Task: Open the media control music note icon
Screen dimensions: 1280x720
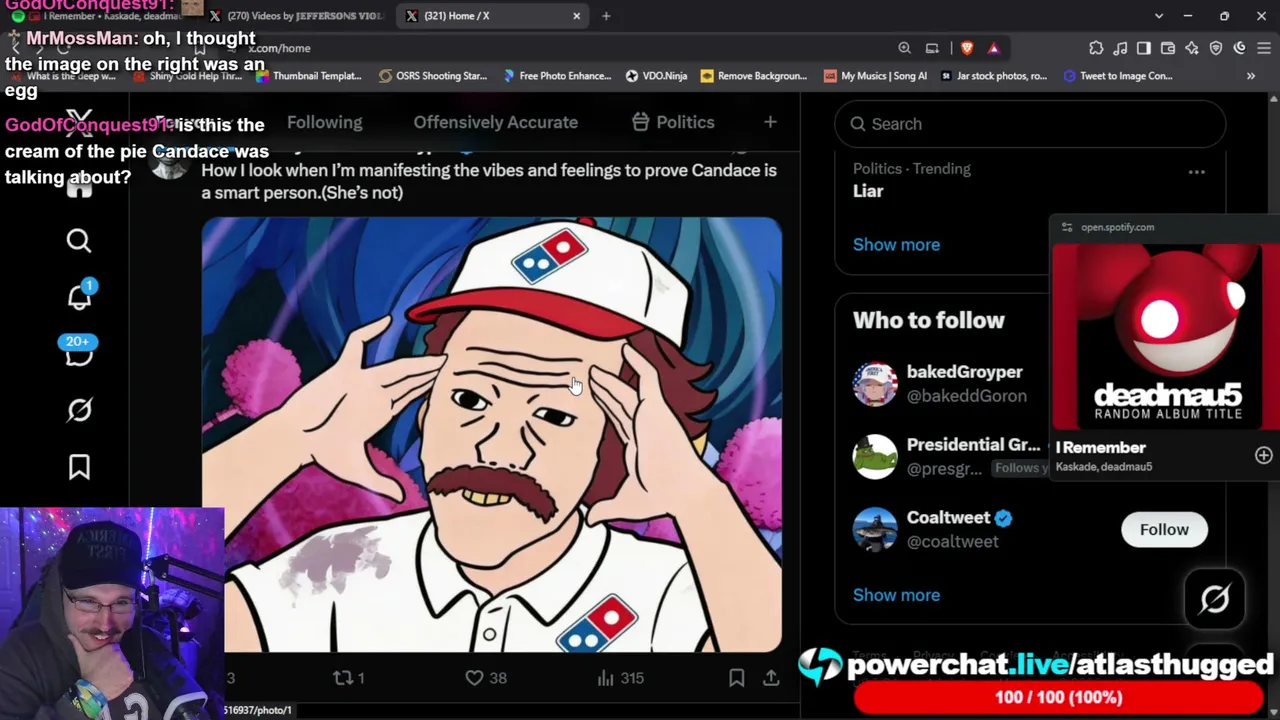Action: click(1120, 48)
